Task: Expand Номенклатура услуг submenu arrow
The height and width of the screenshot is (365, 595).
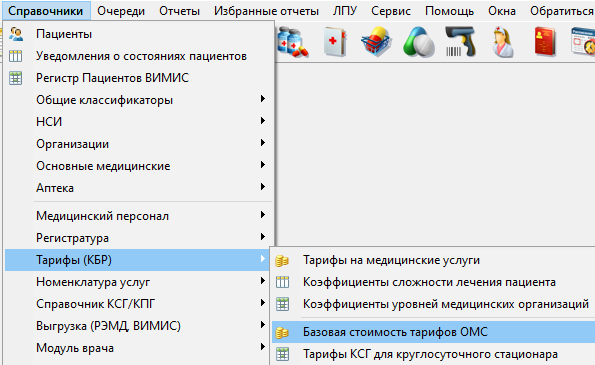Action: [x=263, y=281]
